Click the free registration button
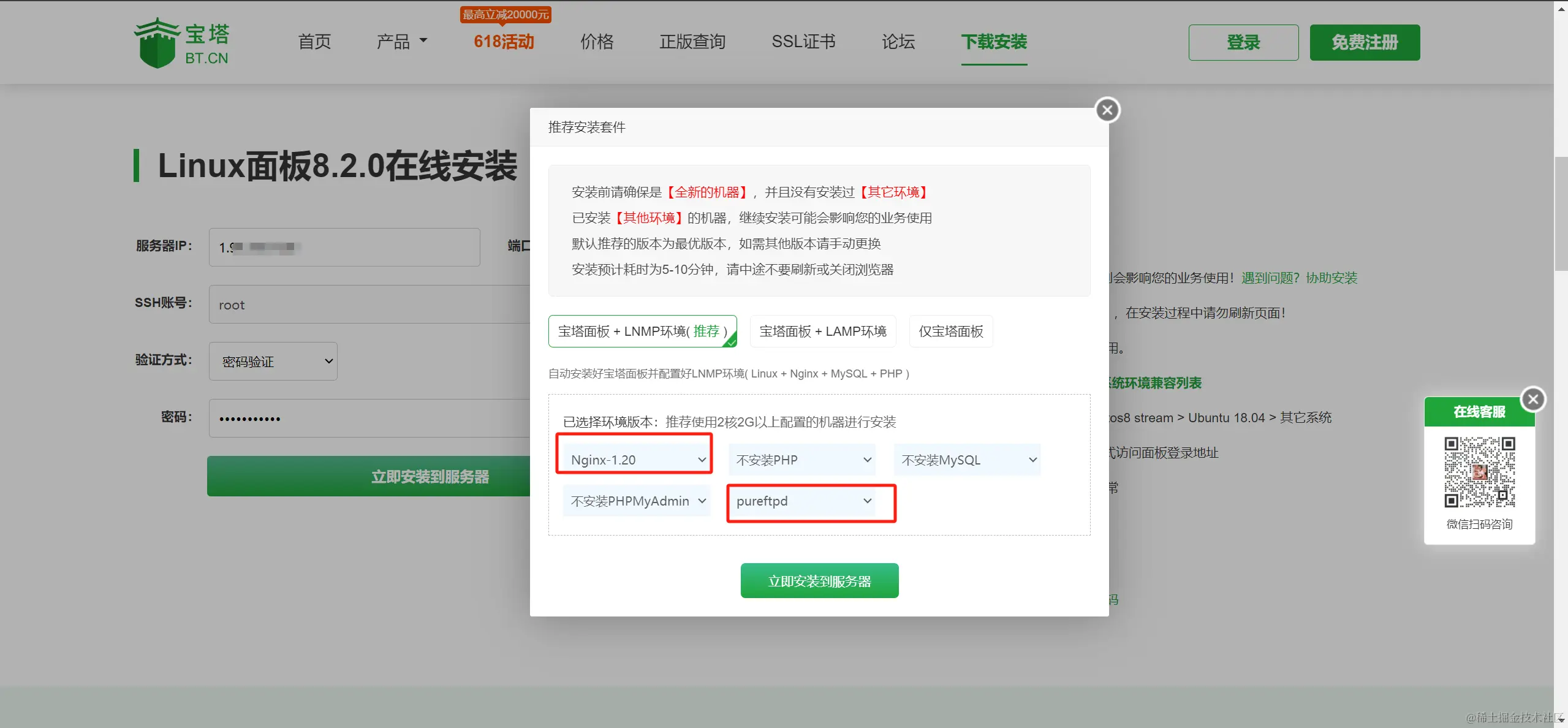 coord(1365,42)
